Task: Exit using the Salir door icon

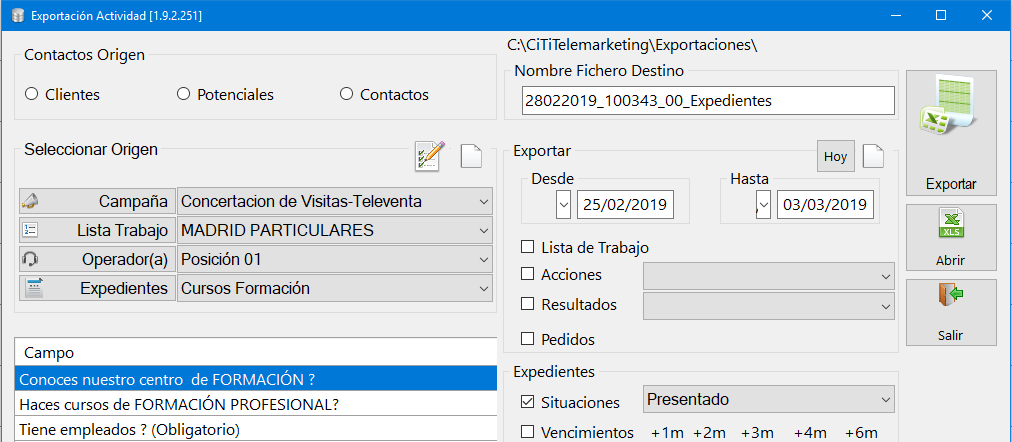Action: pyautogui.click(x=951, y=312)
